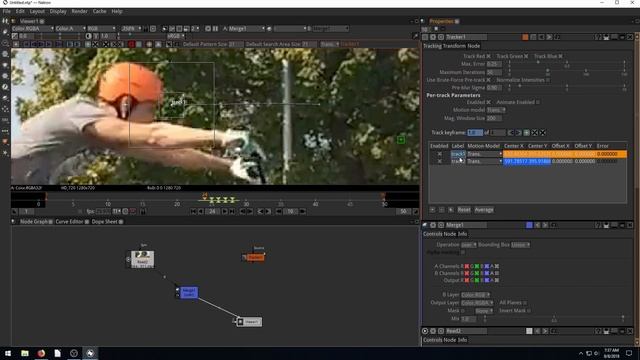Toggle Merge1 A Channels red checkbox

(467, 266)
